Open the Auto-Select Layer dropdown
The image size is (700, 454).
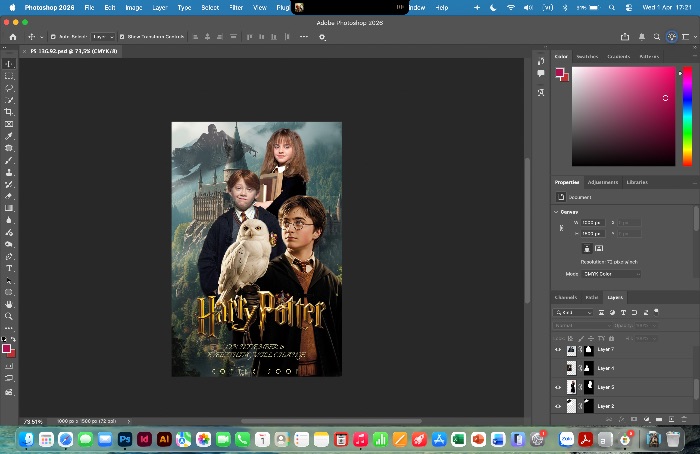tap(103, 37)
